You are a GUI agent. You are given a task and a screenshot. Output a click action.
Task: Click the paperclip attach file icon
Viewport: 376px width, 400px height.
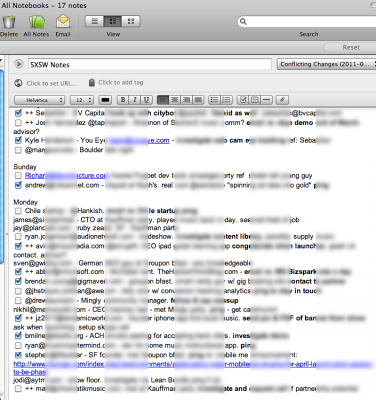click(x=282, y=100)
